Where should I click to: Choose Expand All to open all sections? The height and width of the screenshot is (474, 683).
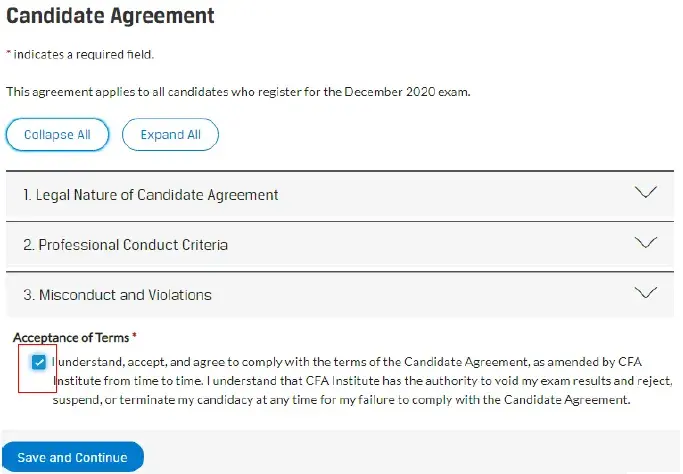170,135
